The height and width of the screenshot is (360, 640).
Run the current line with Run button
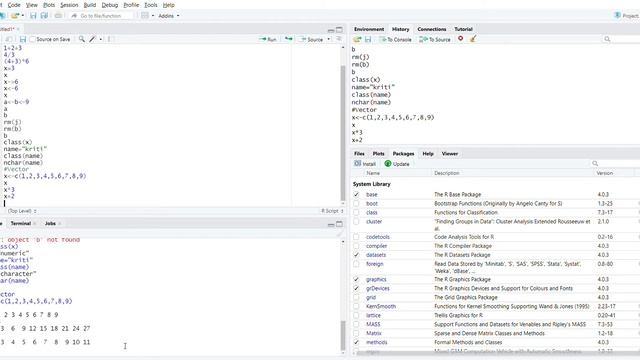click(x=268, y=39)
